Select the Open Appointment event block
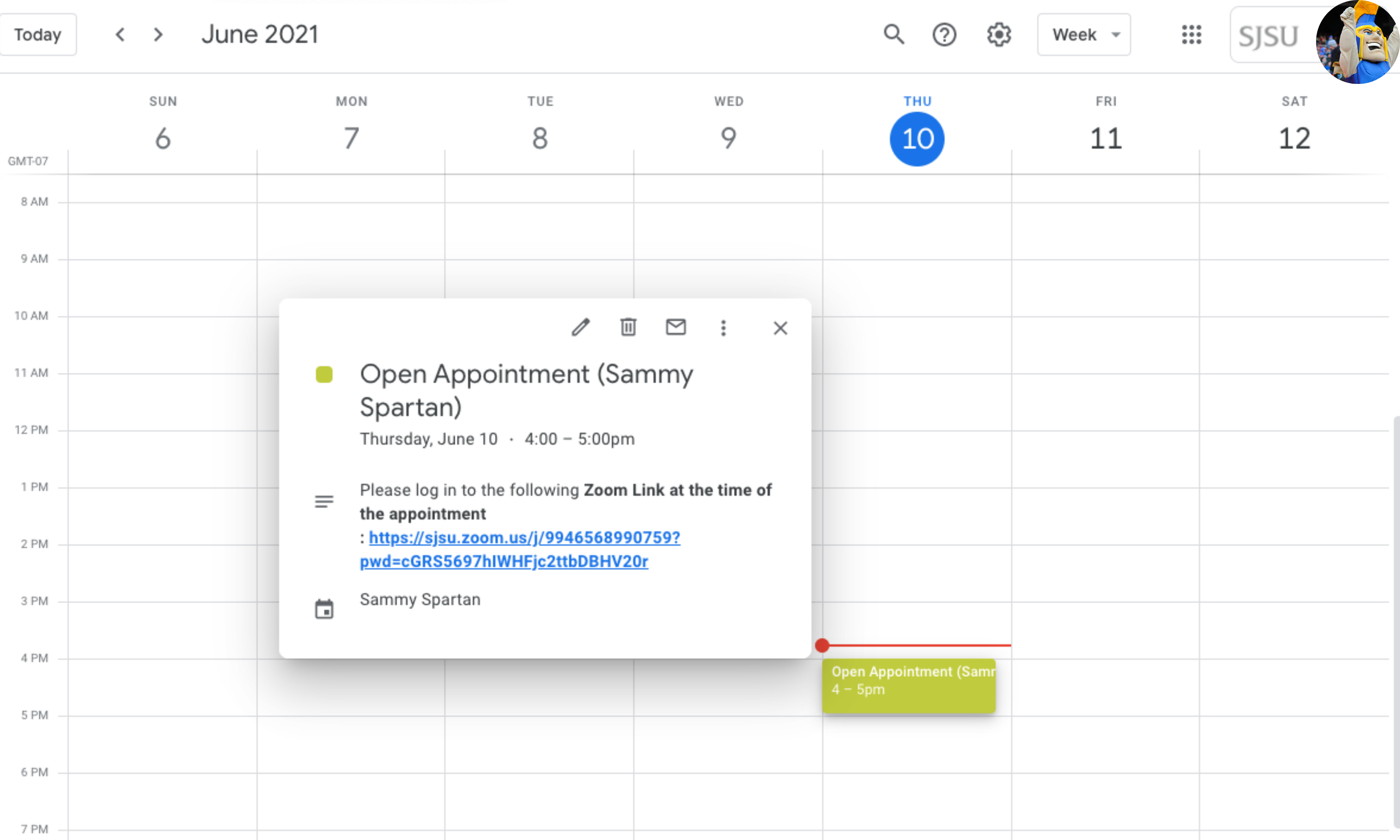This screenshot has height=840, width=1400. tap(908, 685)
